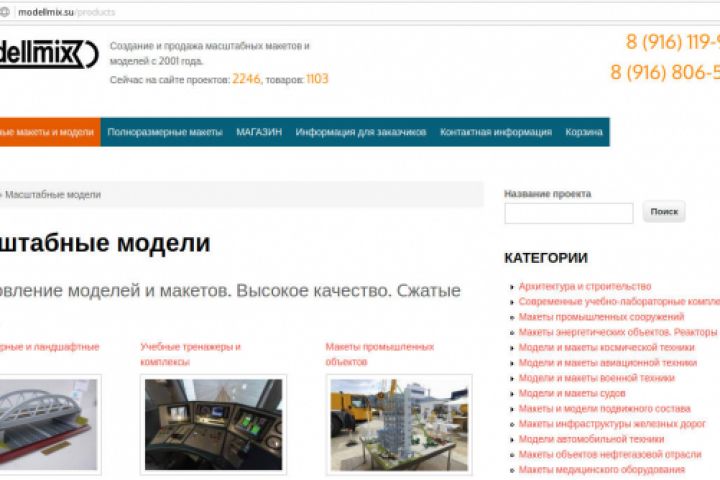Click the projects count '2246'
This screenshot has width=720, height=480.
[247, 79]
